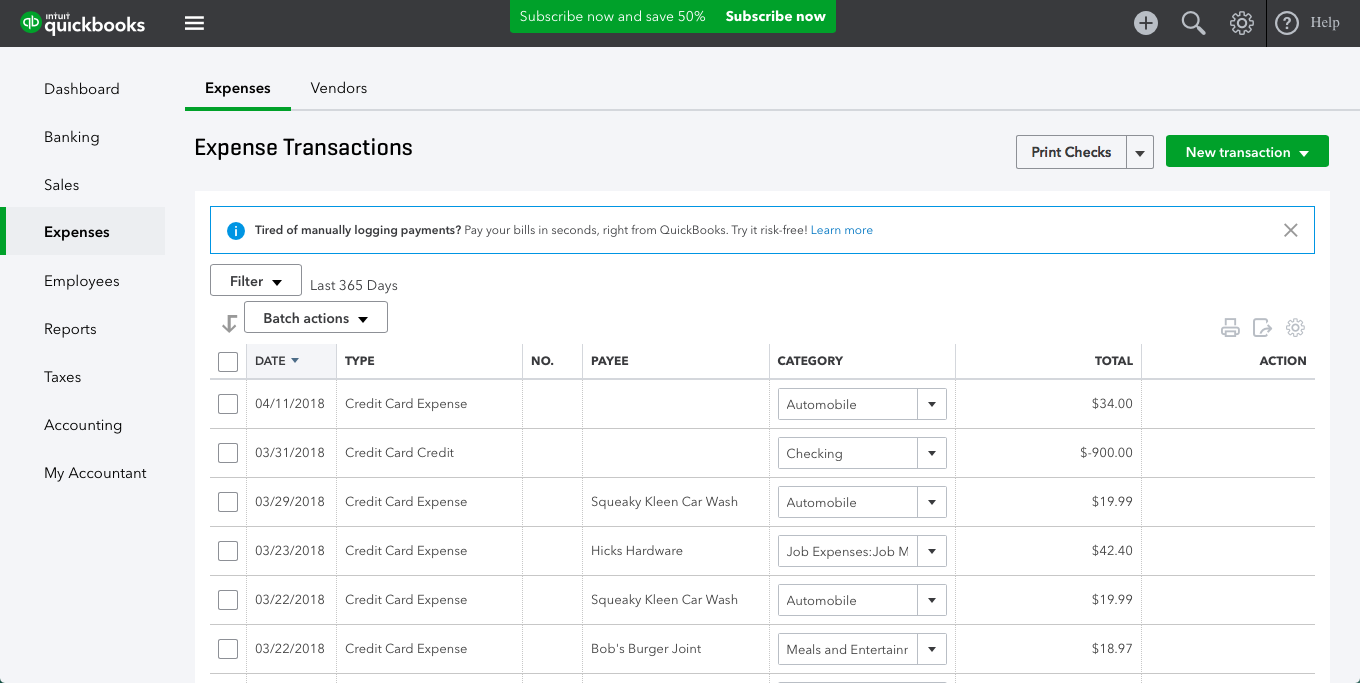
Task: Expand the category dropdown on the Bob's Burger Joint row
Action: [x=931, y=648]
